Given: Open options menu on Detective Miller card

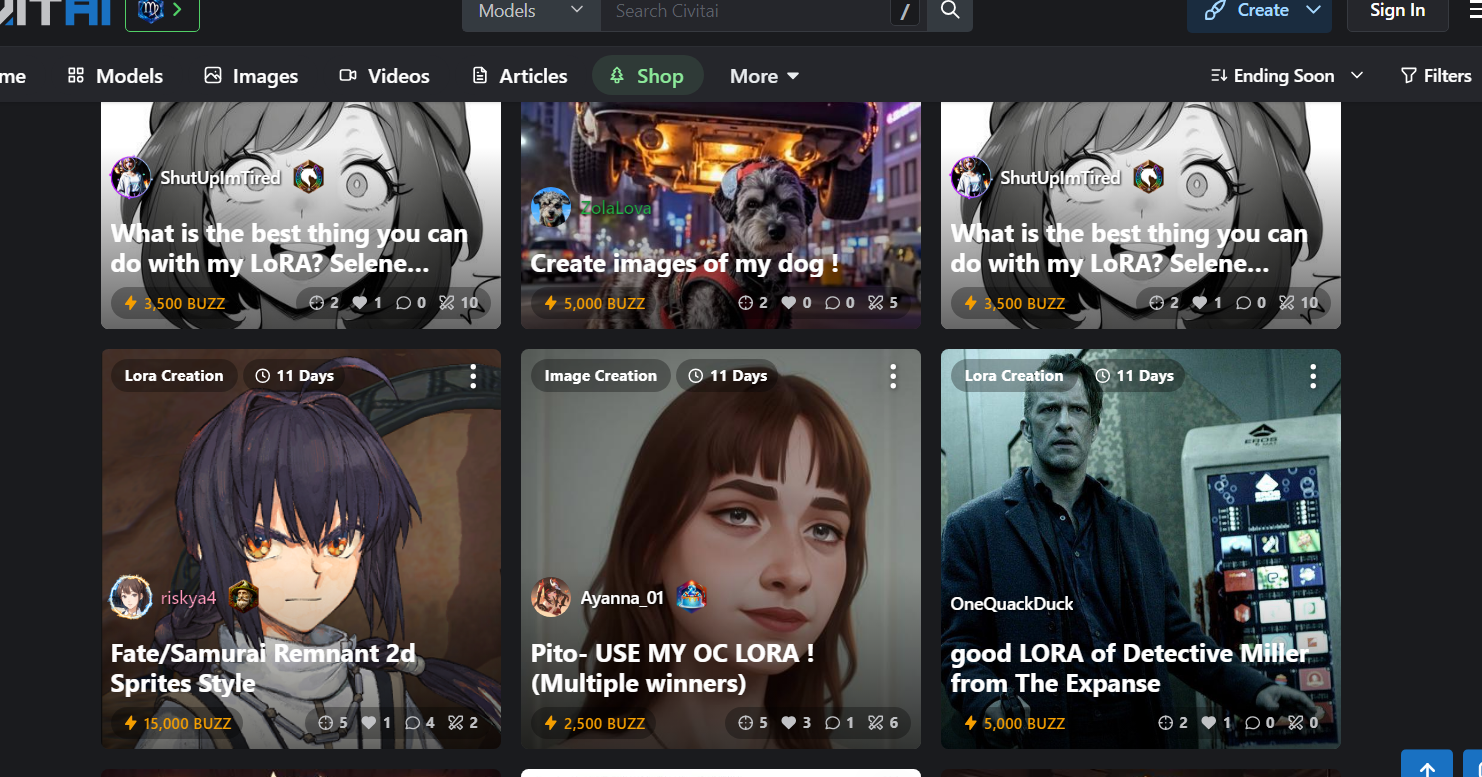Looking at the screenshot, I should click(1313, 376).
